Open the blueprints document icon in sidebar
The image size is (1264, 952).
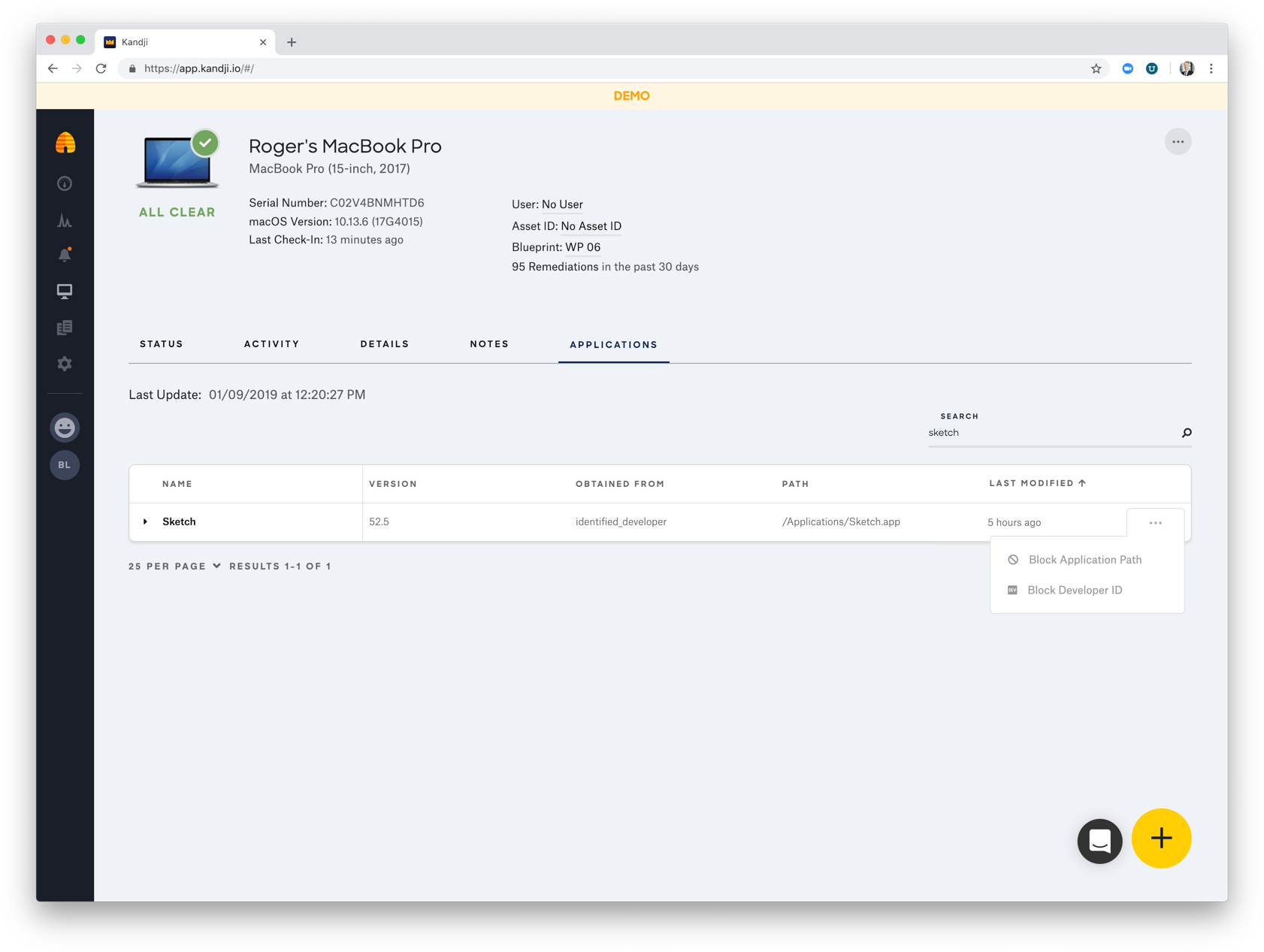[65, 328]
